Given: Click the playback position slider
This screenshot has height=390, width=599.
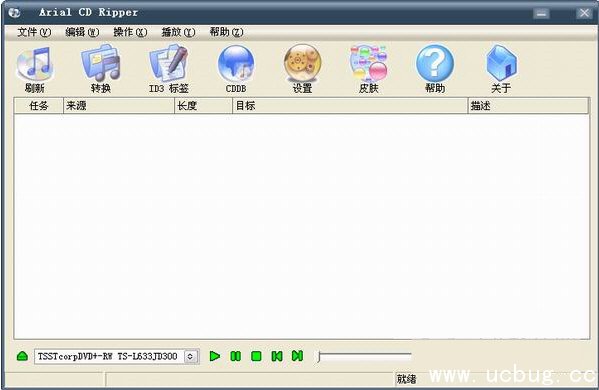Looking at the screenshot, I should click(364, 356).
